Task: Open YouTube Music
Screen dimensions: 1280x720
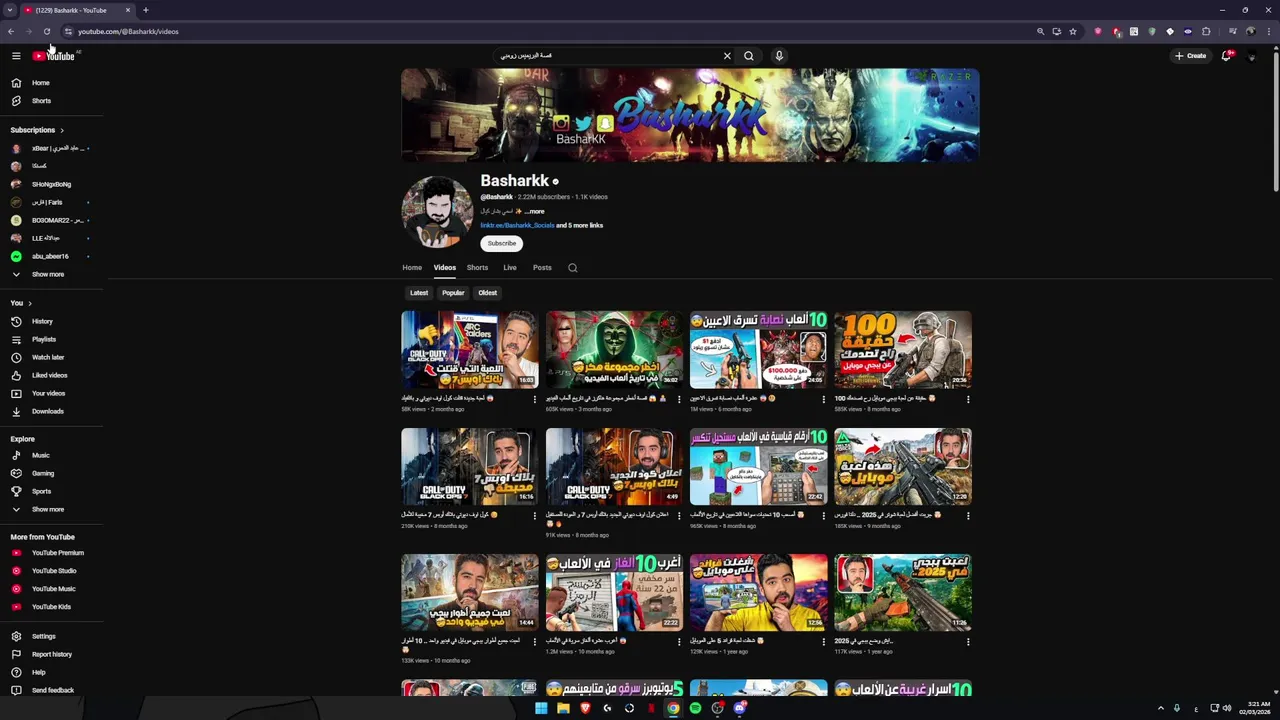Action: (52, 589)
